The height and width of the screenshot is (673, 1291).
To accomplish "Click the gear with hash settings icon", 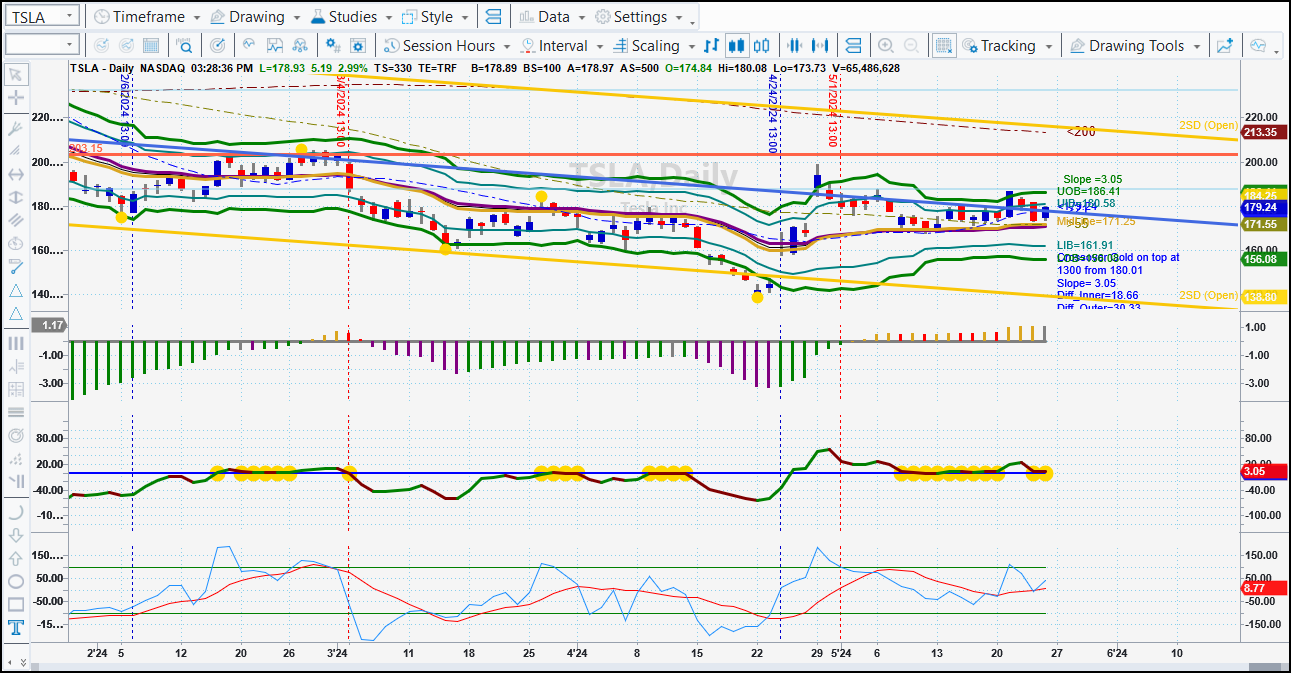I will point(334,46).
